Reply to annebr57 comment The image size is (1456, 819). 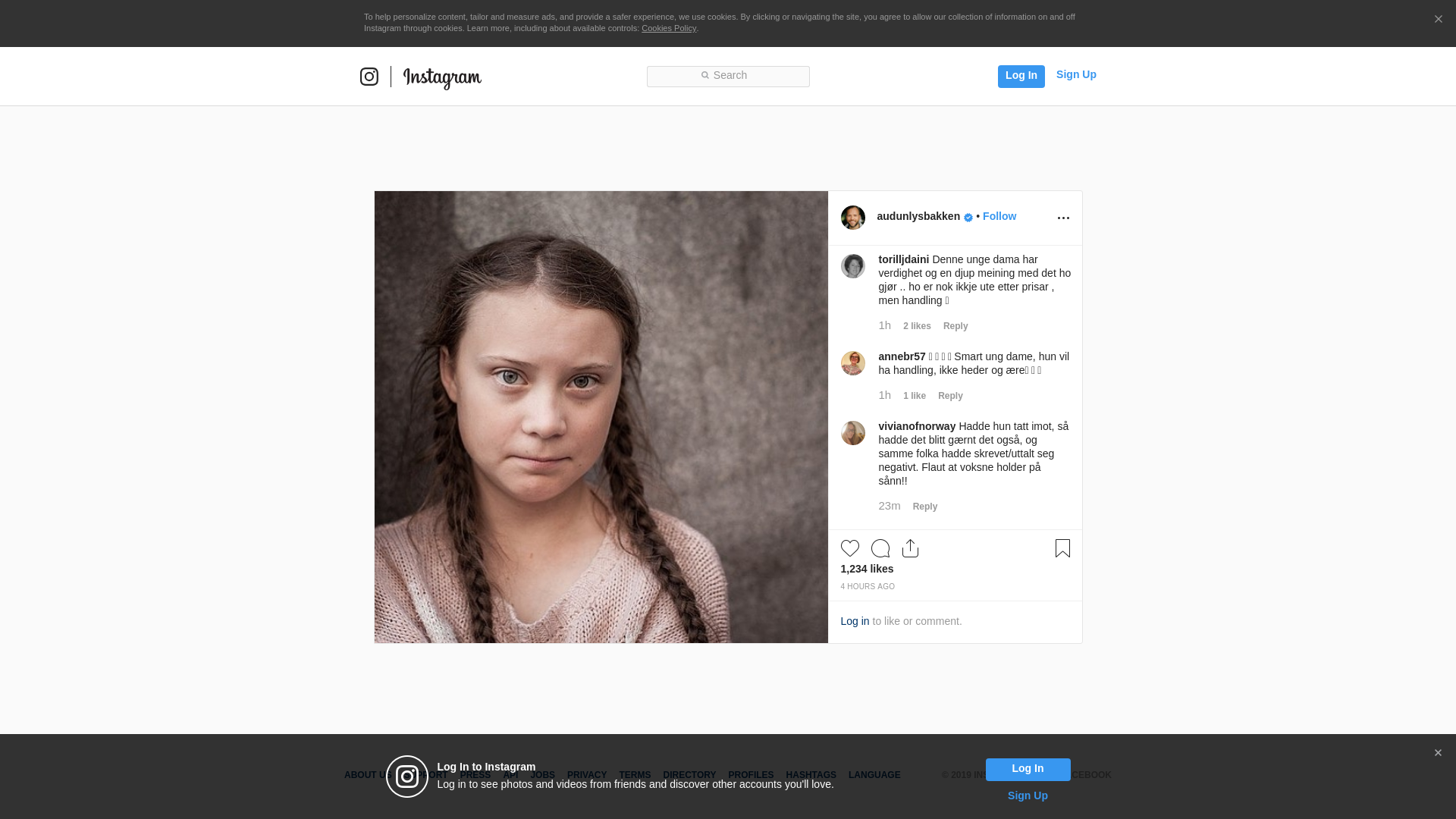[950, 396]
